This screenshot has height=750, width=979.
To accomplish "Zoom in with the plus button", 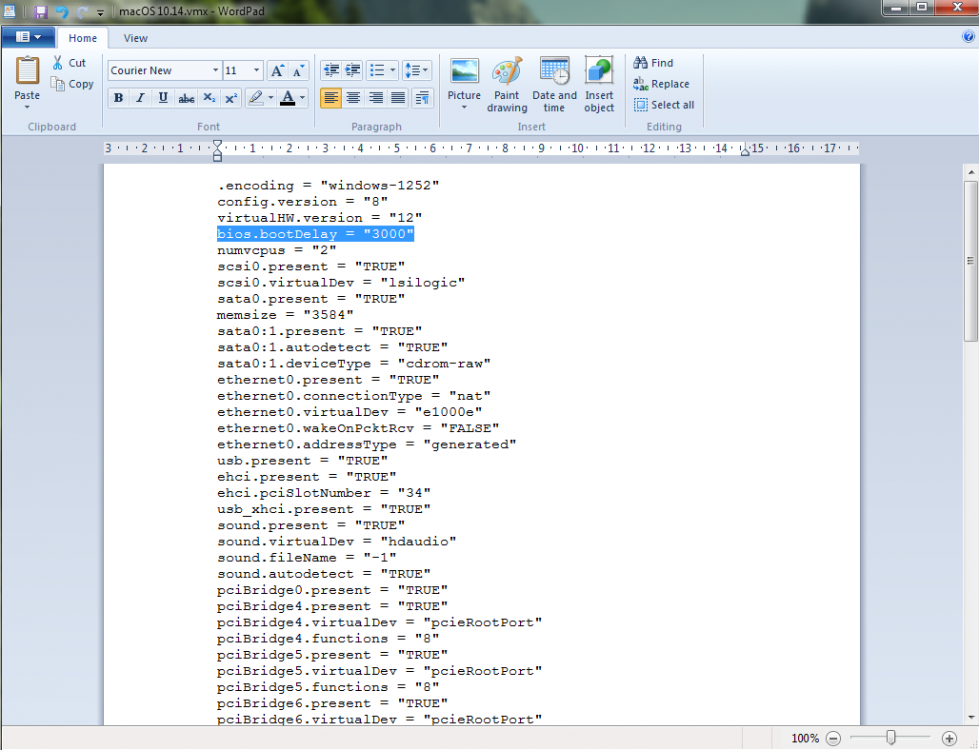I will coord(949,738).
